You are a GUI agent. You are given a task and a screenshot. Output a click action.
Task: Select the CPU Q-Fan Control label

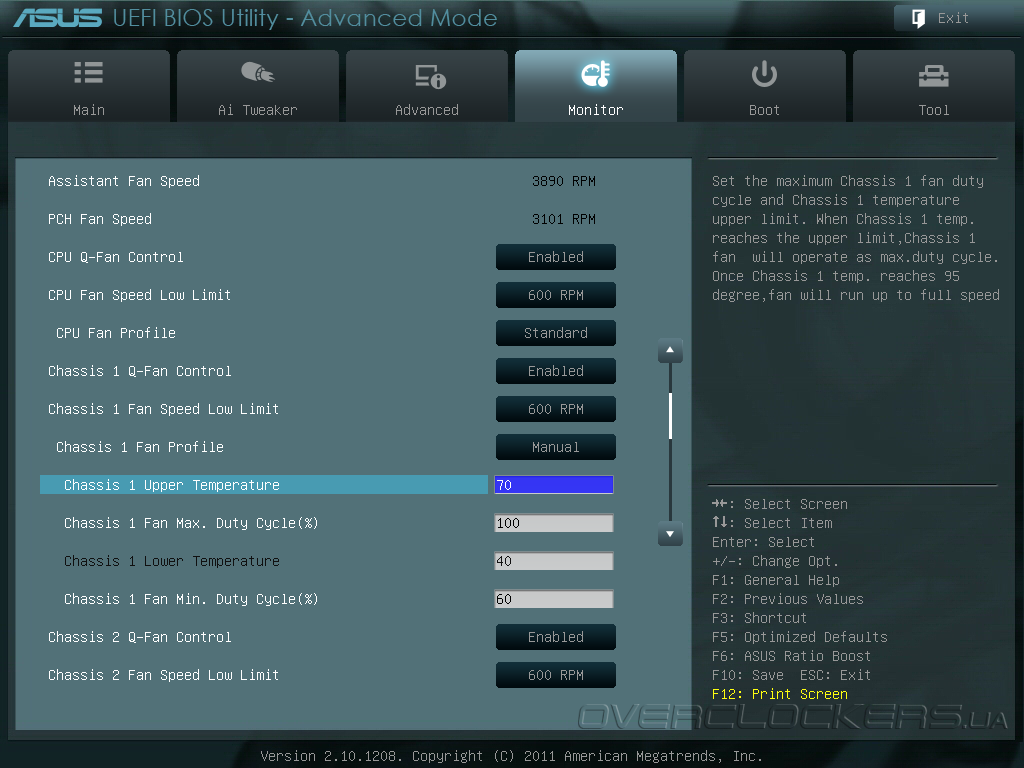point(116,257)
